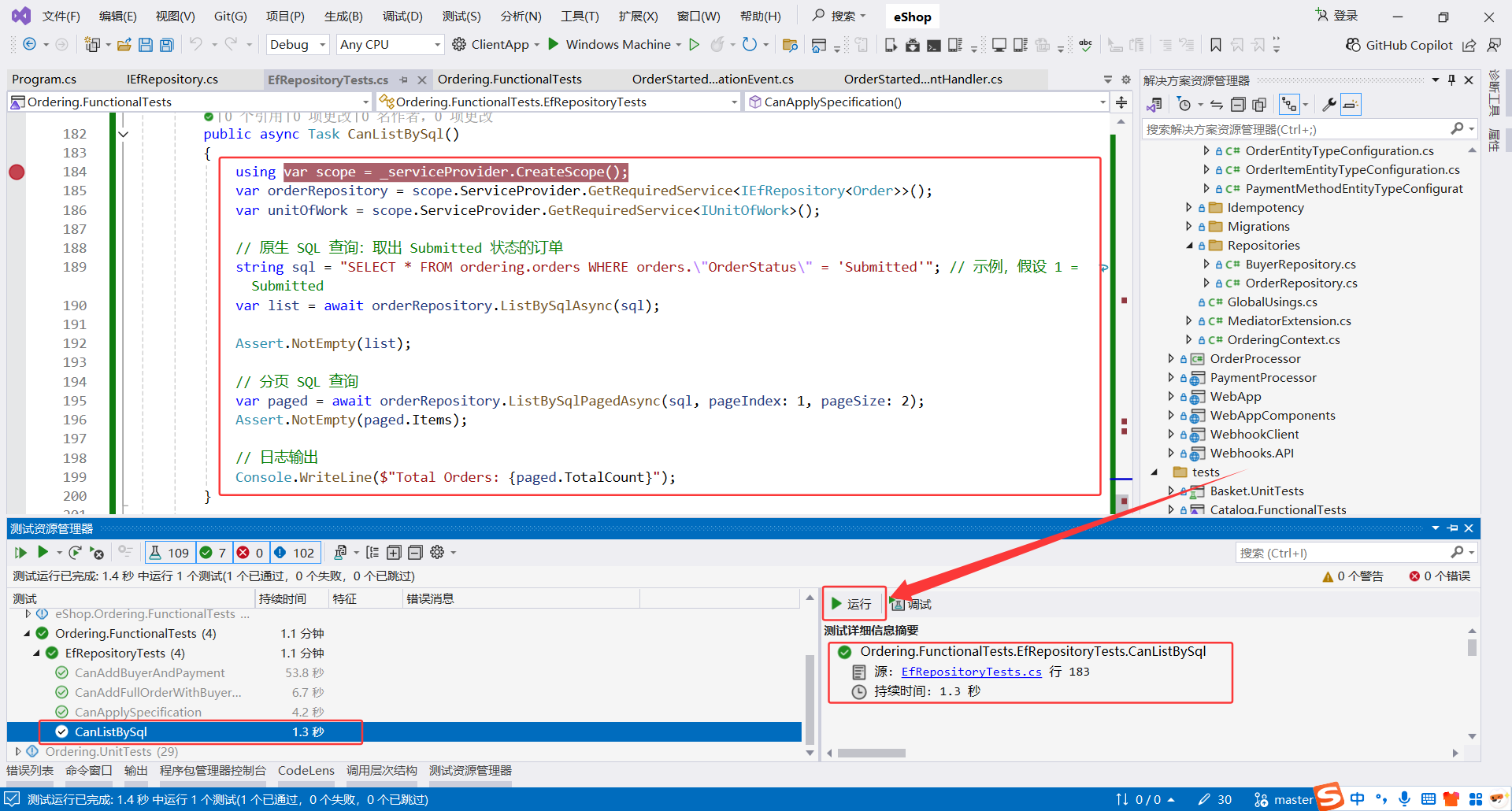Viewport: 1512px width, 811px height.
Task: Toggle the bookmark icon in the toolbar
Action: [1216, 45]
